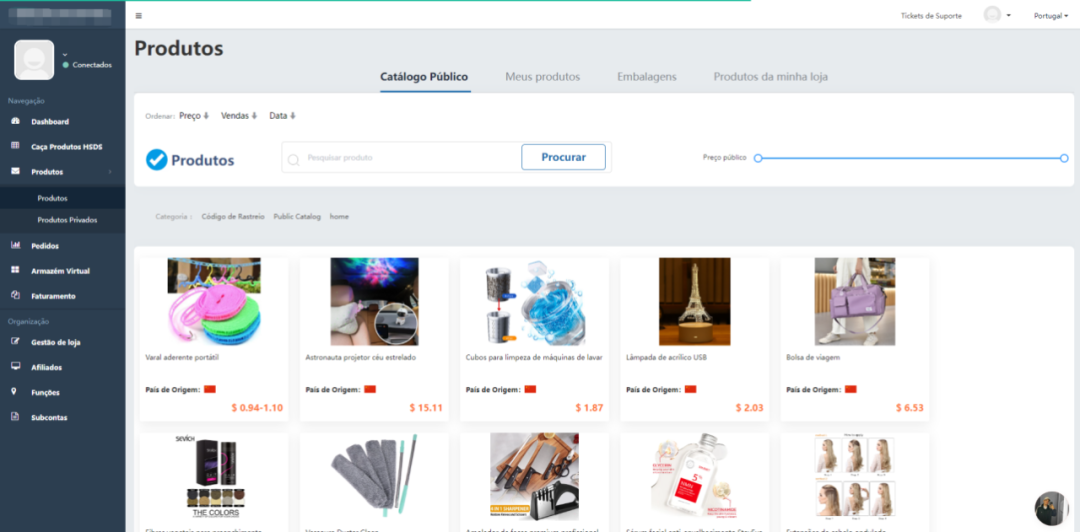Sort products by Data

pyautogui.click(x=282, y=116)
